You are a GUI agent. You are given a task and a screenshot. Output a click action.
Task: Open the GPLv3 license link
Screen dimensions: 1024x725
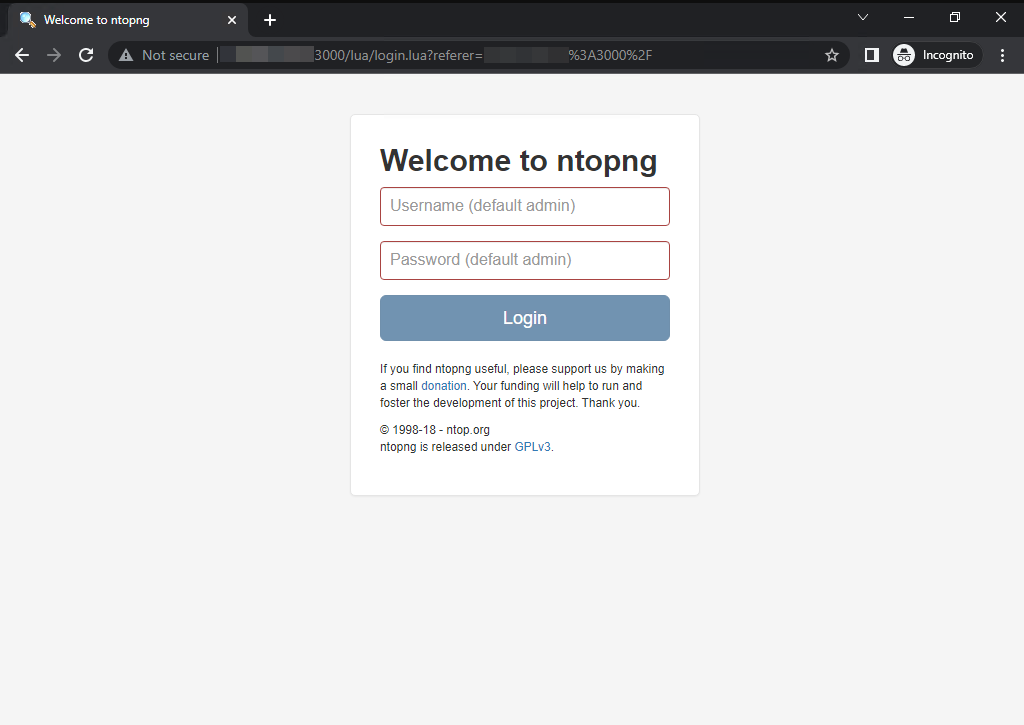533,446
